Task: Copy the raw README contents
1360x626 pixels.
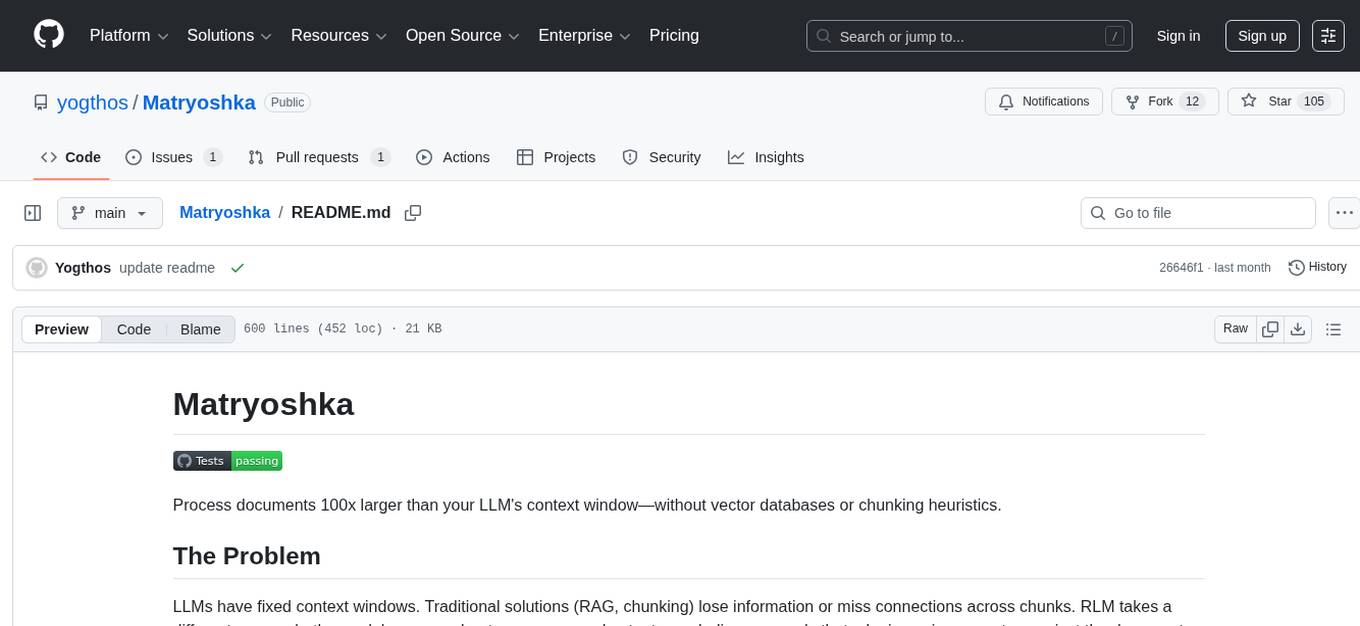Action: click(1270, 328)
